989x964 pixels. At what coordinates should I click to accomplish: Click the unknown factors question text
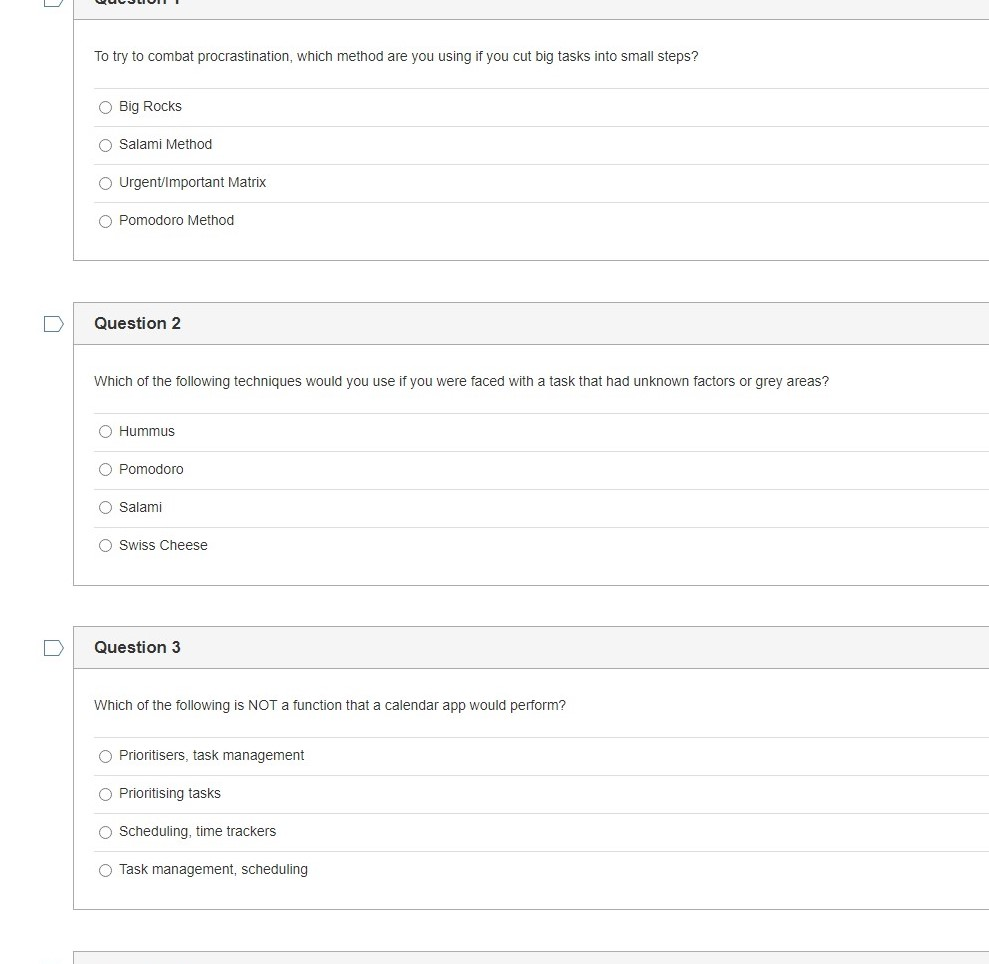(x=461, y=381)
